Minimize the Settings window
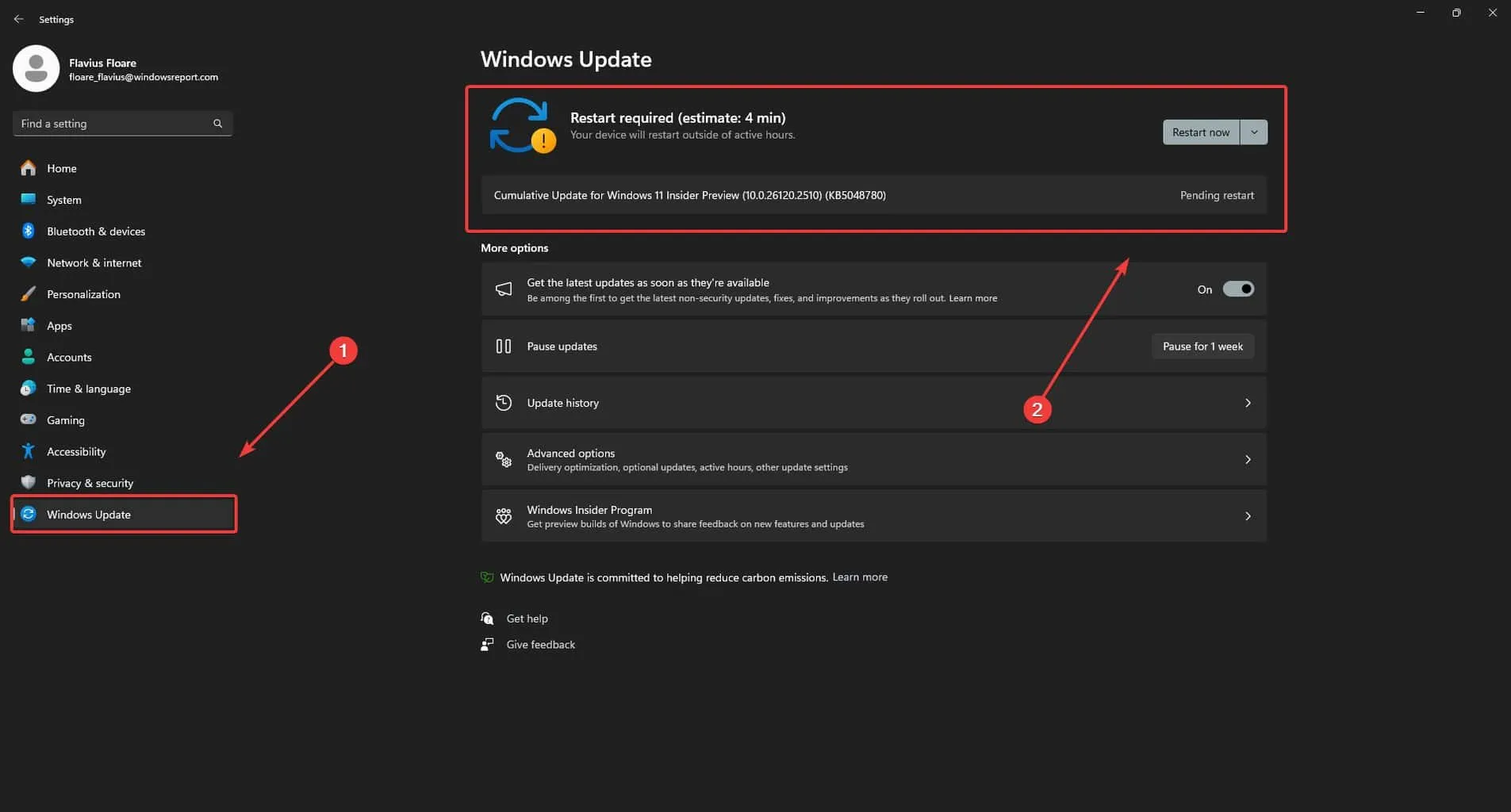Image resolution: width=1511 pixels, height=812 pixels. 1421,13
